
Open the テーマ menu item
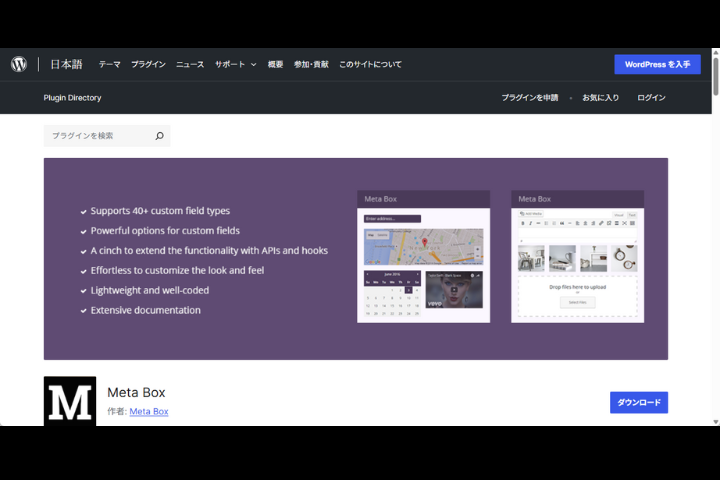point(109,64)
